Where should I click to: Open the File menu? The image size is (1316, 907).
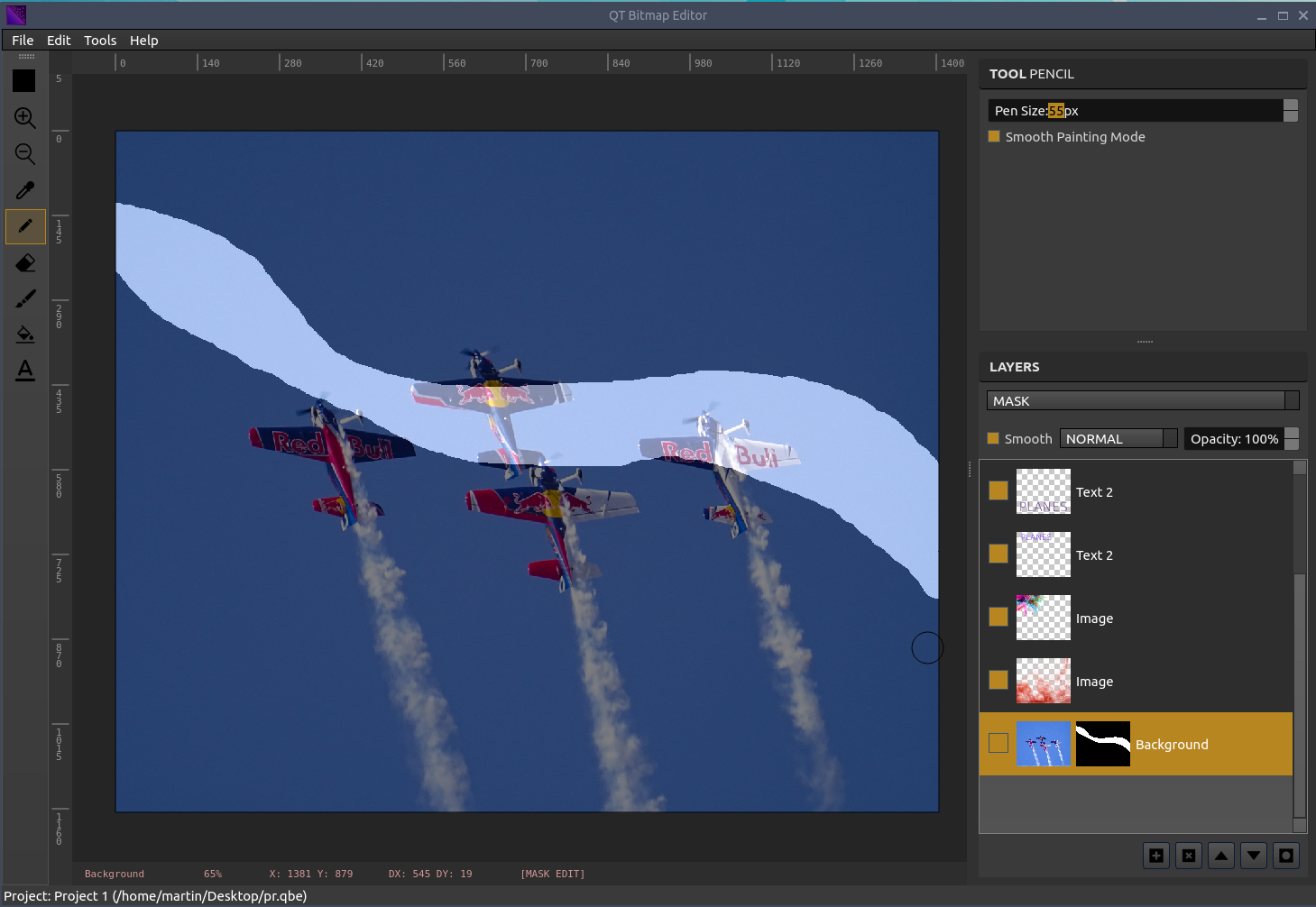pyautogui.click(x=23, y=41)
